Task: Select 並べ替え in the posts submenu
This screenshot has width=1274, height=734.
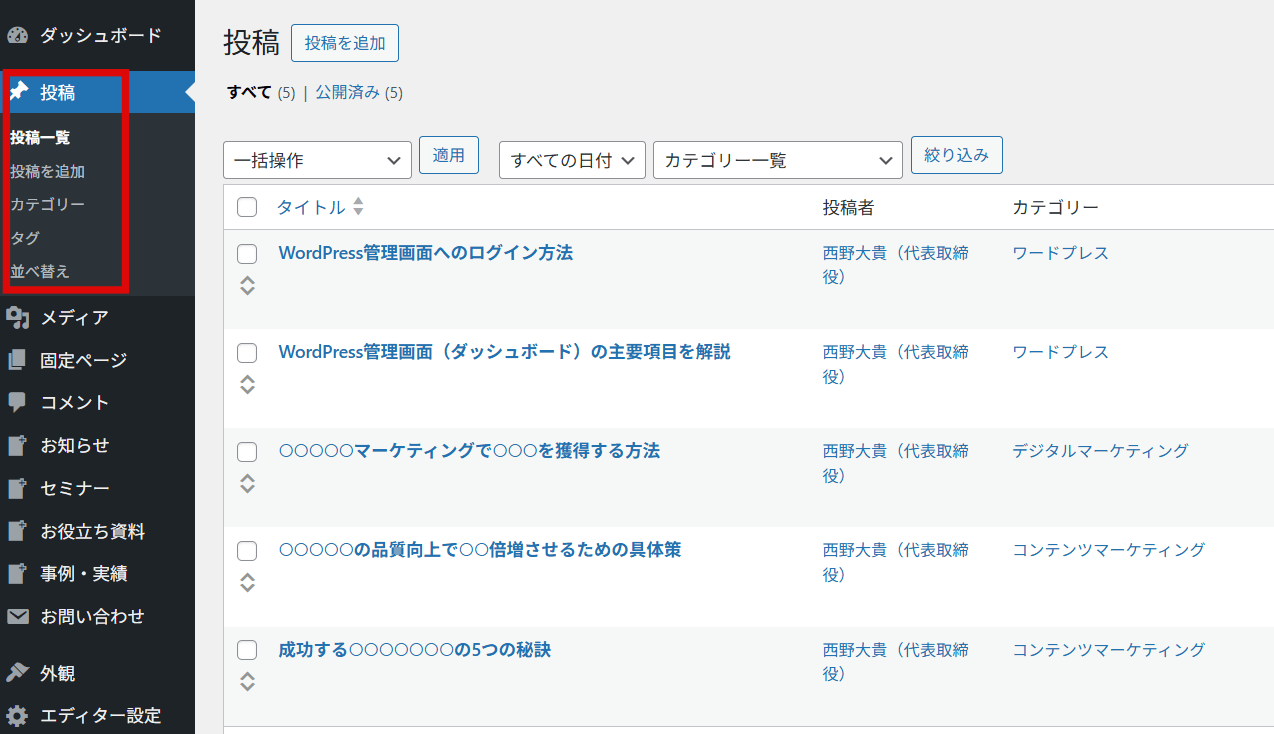Action: tap(40, 271)
